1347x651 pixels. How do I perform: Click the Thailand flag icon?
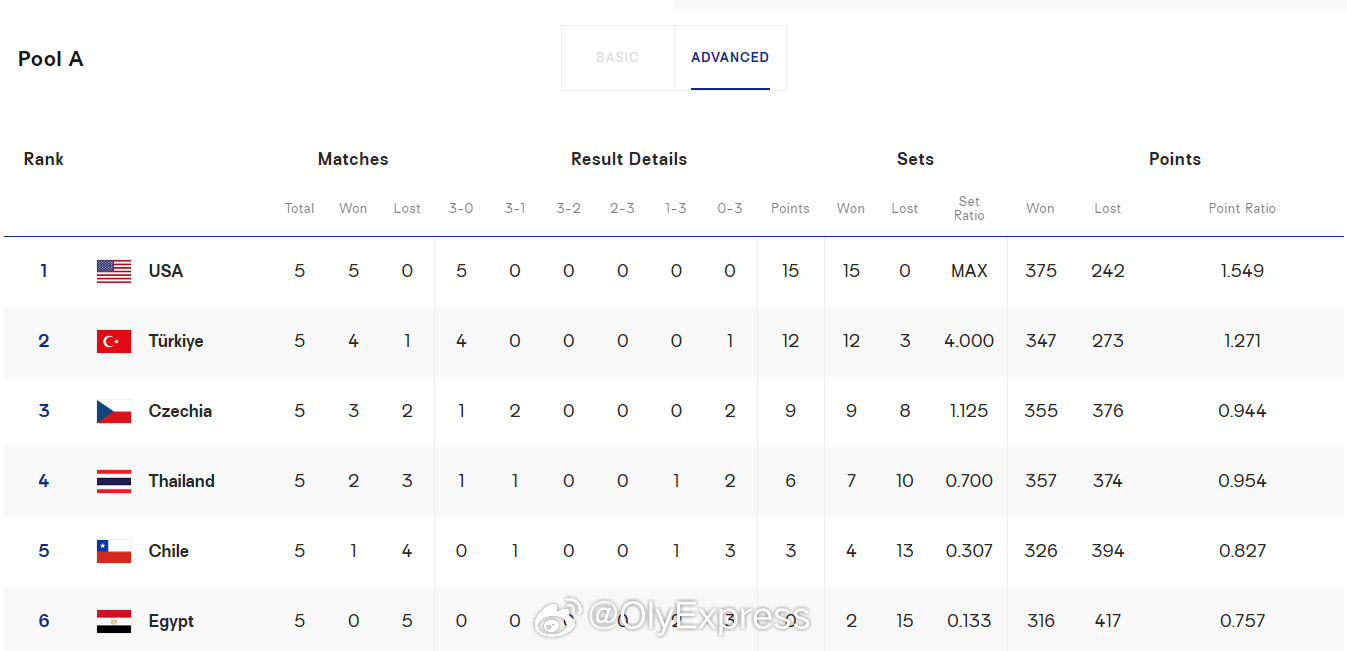point(114,481)
